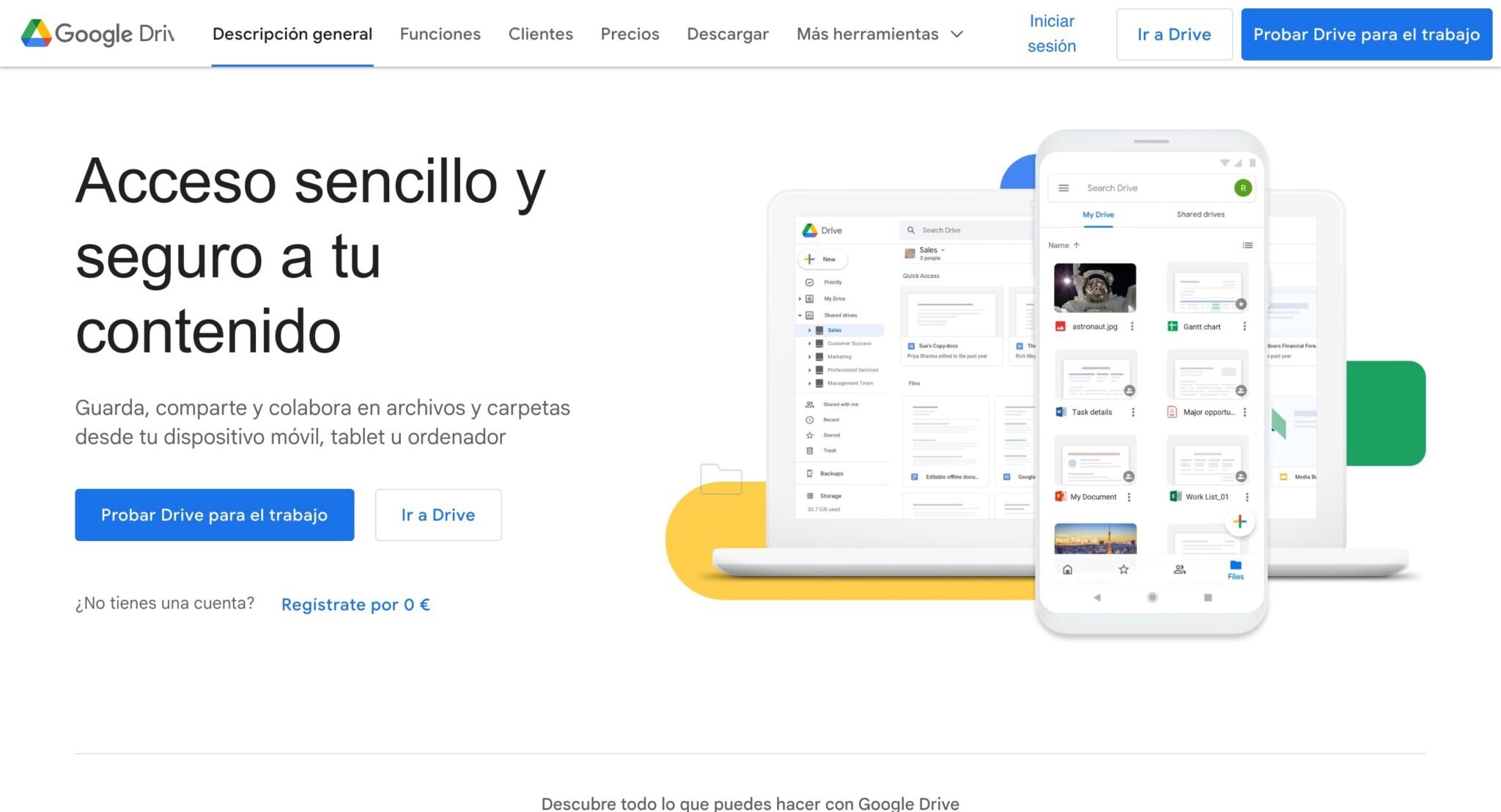Image resolution: width=1501 pixels, height=812 pixels.
Task: Expand Shared drives in laptop sidebar
Action: coord(800,316)
